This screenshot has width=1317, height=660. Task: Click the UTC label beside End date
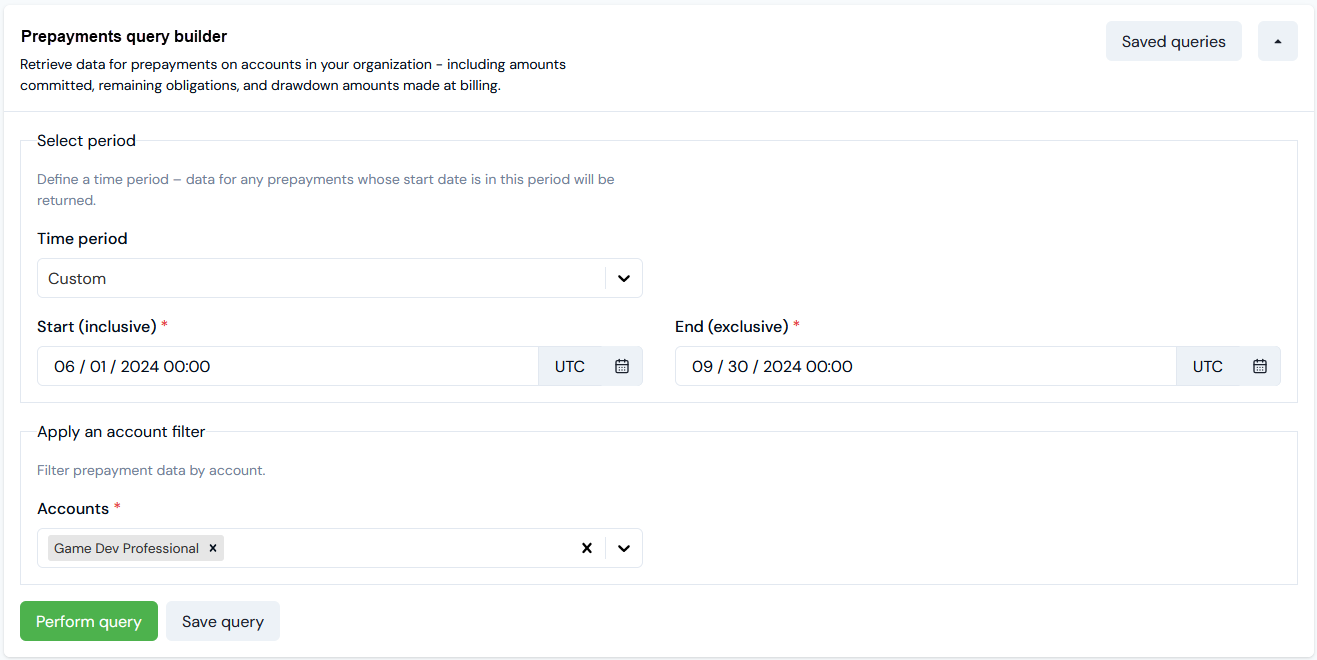(1208, 366)
